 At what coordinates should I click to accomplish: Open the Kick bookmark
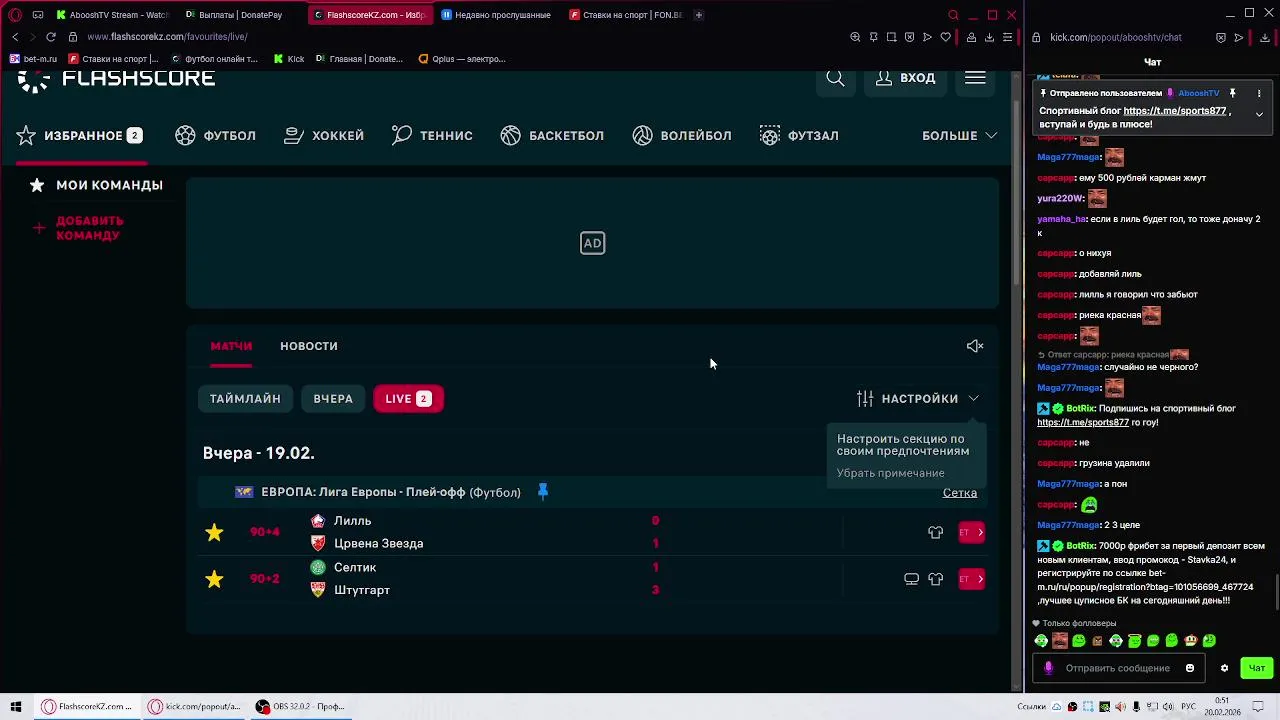289,59
